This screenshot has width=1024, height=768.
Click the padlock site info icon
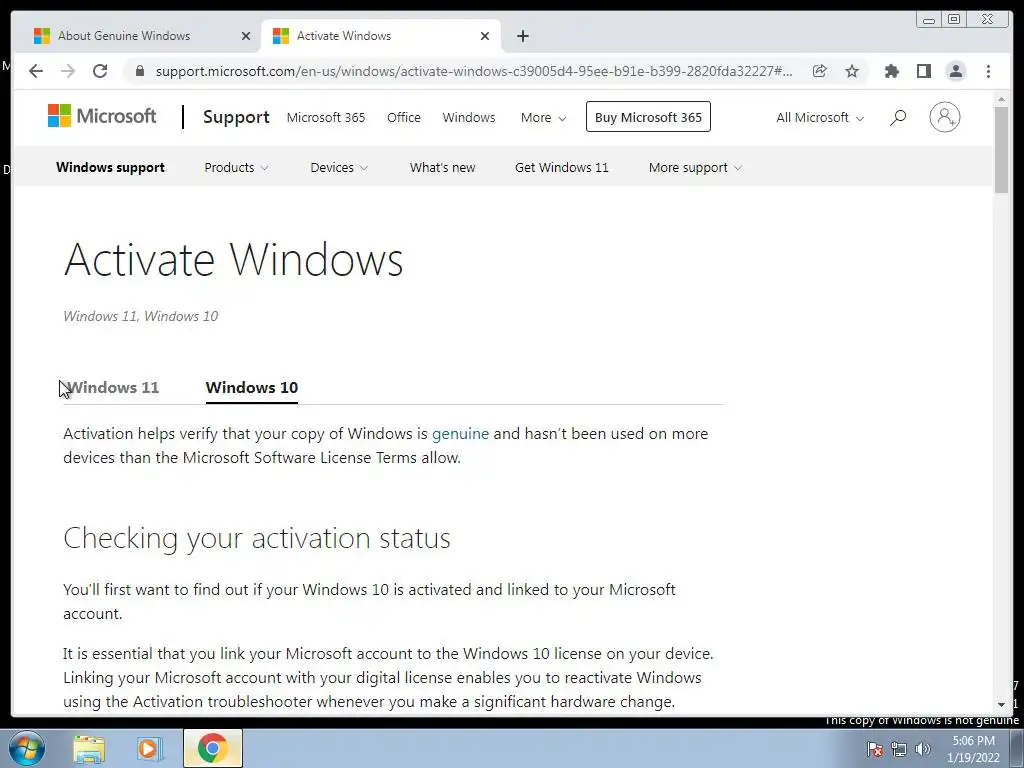(139, 71)
